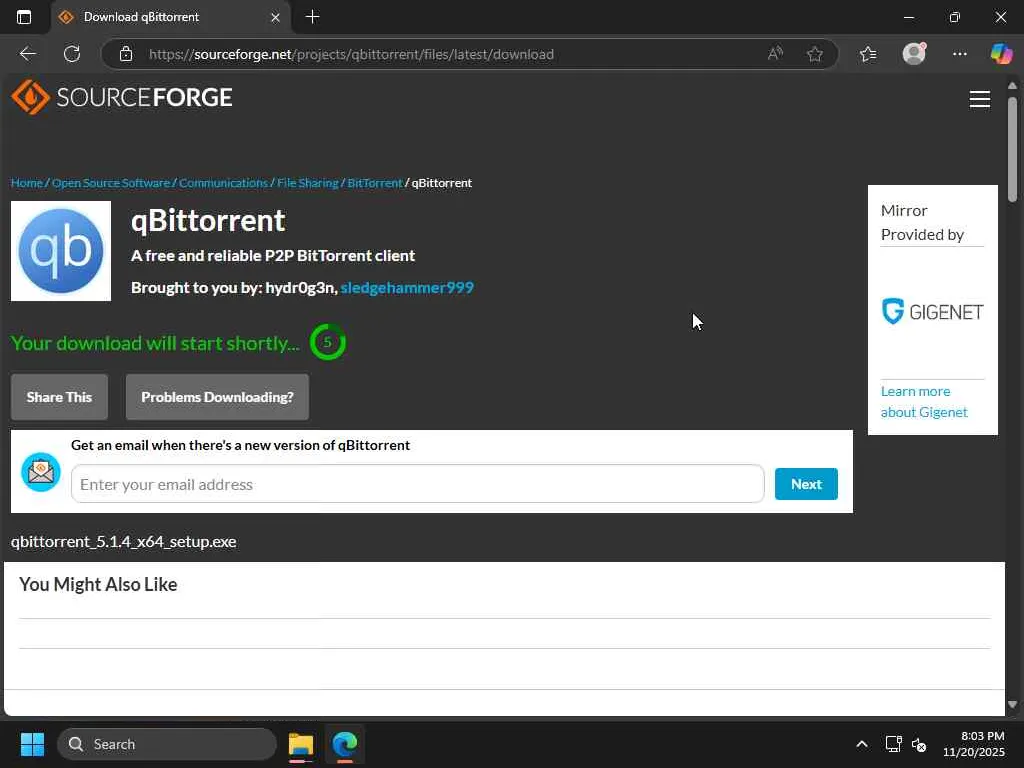The image size is (1024, 768).
Task: Open Read aloud in address bar
Action: coord(775,54)
